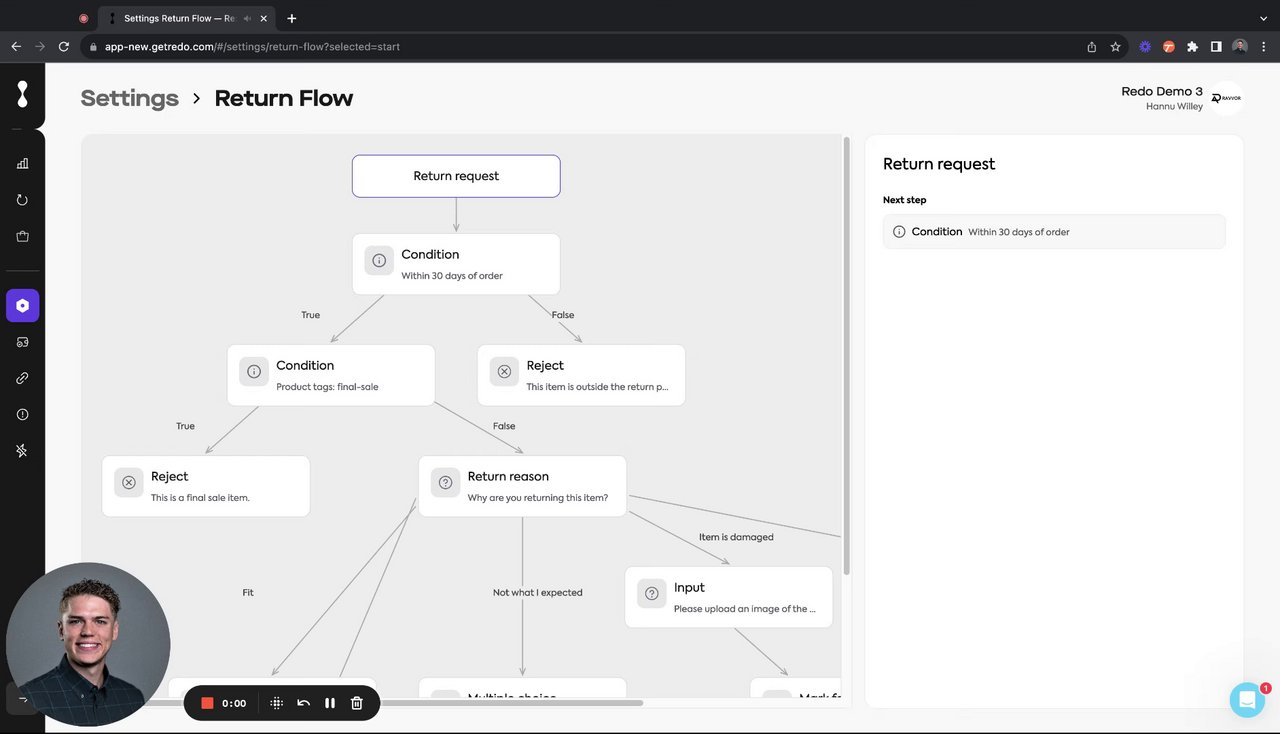The width and height of the screenshot is (1280, 734).
Task: Stop the recording with the red square
Action: [x=207, y=703]
